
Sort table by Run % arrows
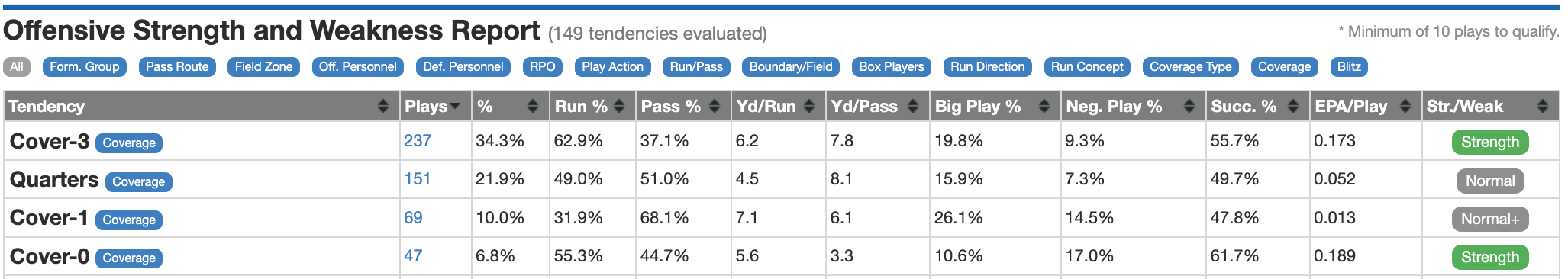[619, 107]
